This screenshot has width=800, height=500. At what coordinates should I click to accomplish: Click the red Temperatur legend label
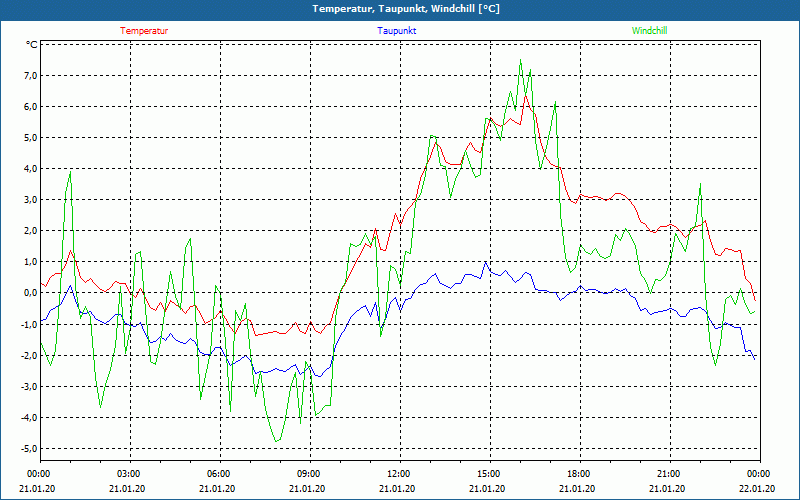[x=144, y=31]
